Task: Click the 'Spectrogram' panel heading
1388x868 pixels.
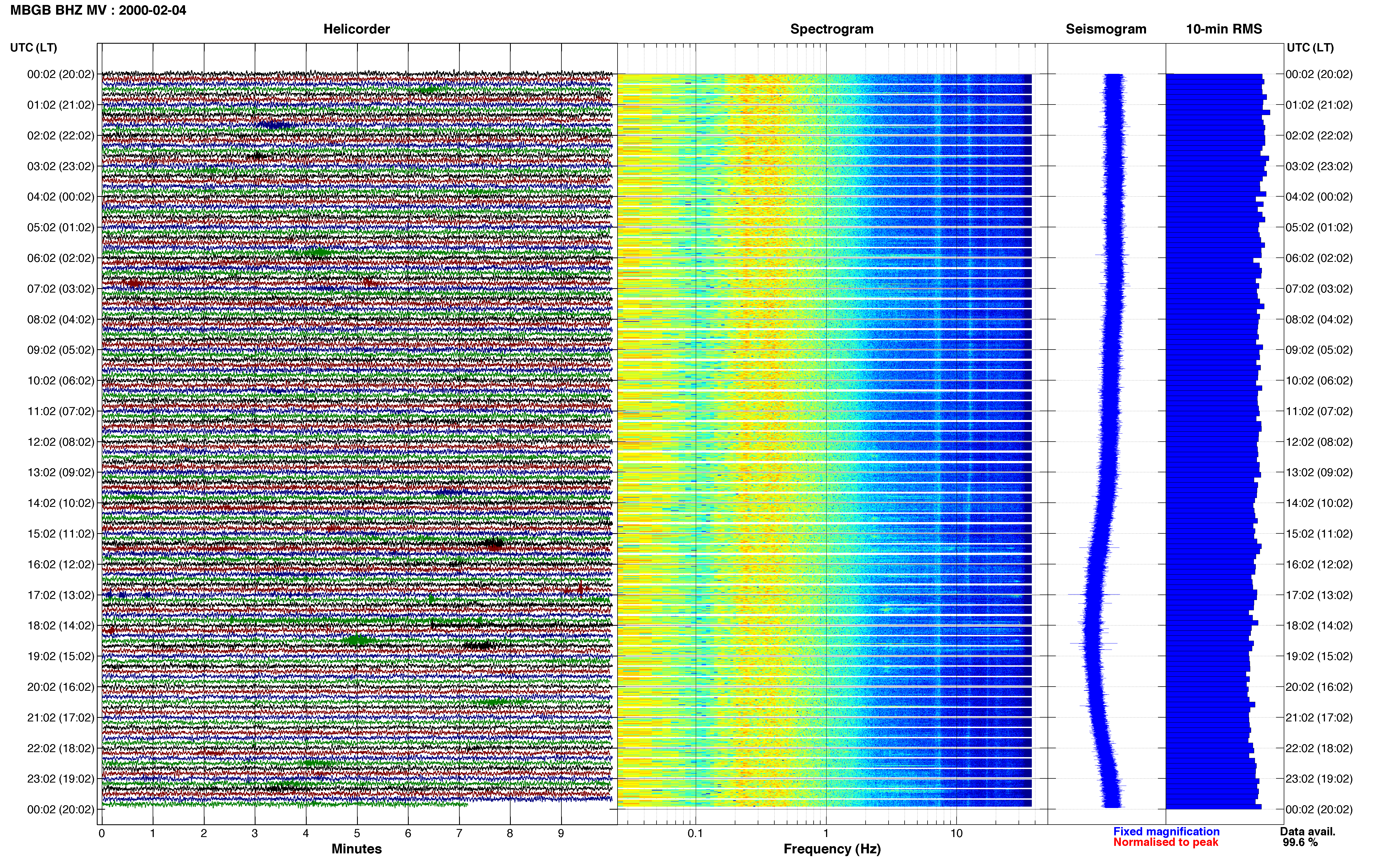Action: [x=832, y=29]
